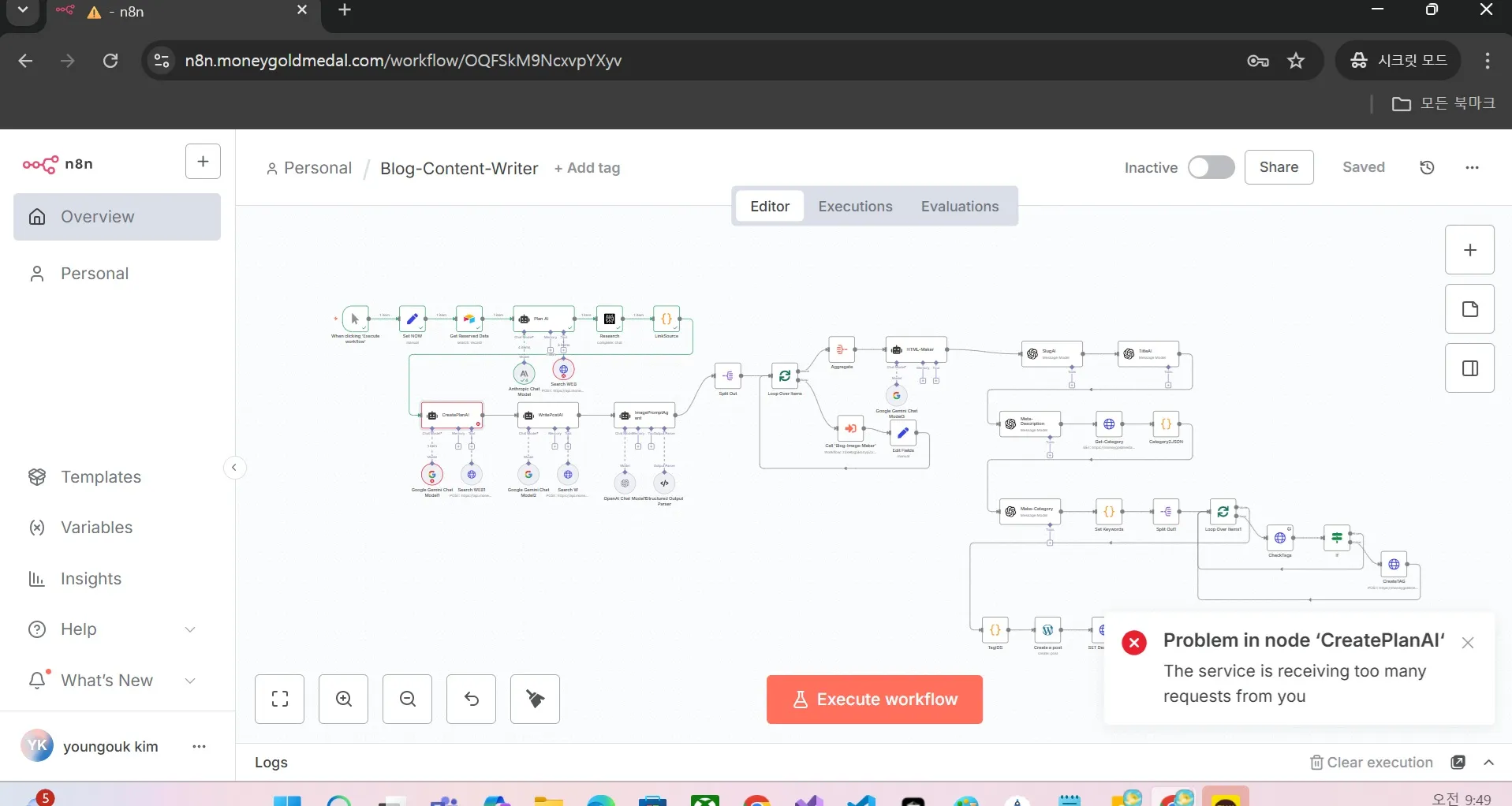Open the workflow options three-dot menu
This screenshot has height=806, width=1512.
coord(1473,167)
